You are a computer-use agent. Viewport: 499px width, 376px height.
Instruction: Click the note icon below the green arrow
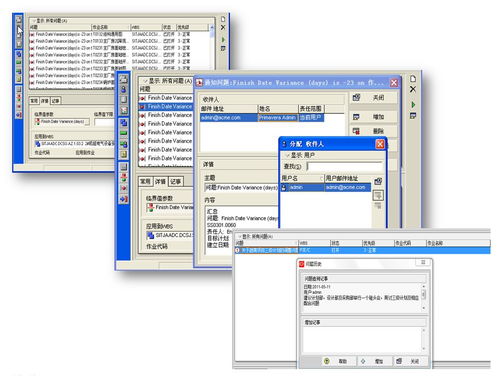click(x=413, y=116)
